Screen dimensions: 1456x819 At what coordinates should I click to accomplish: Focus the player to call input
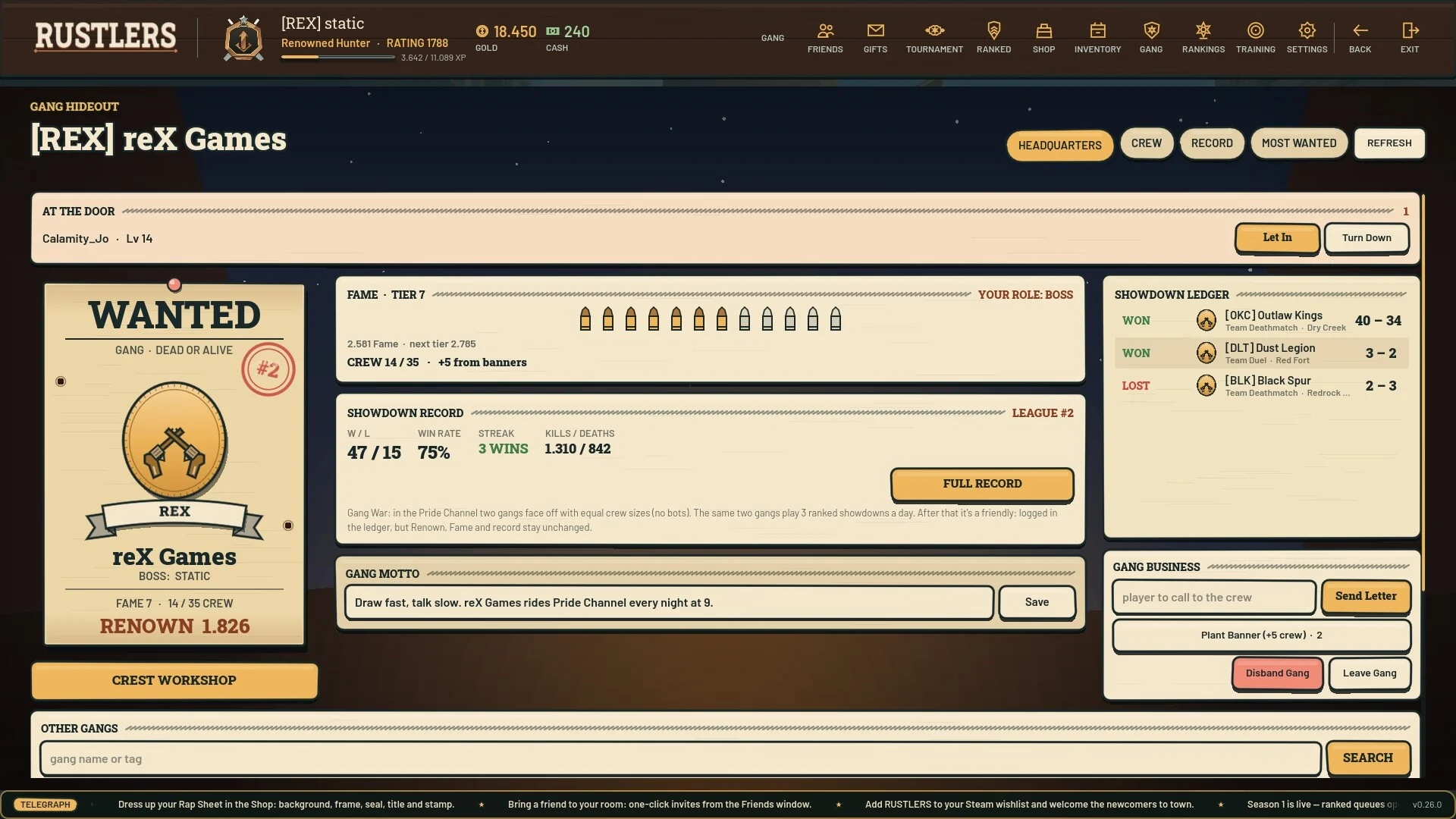(1213, 598)
